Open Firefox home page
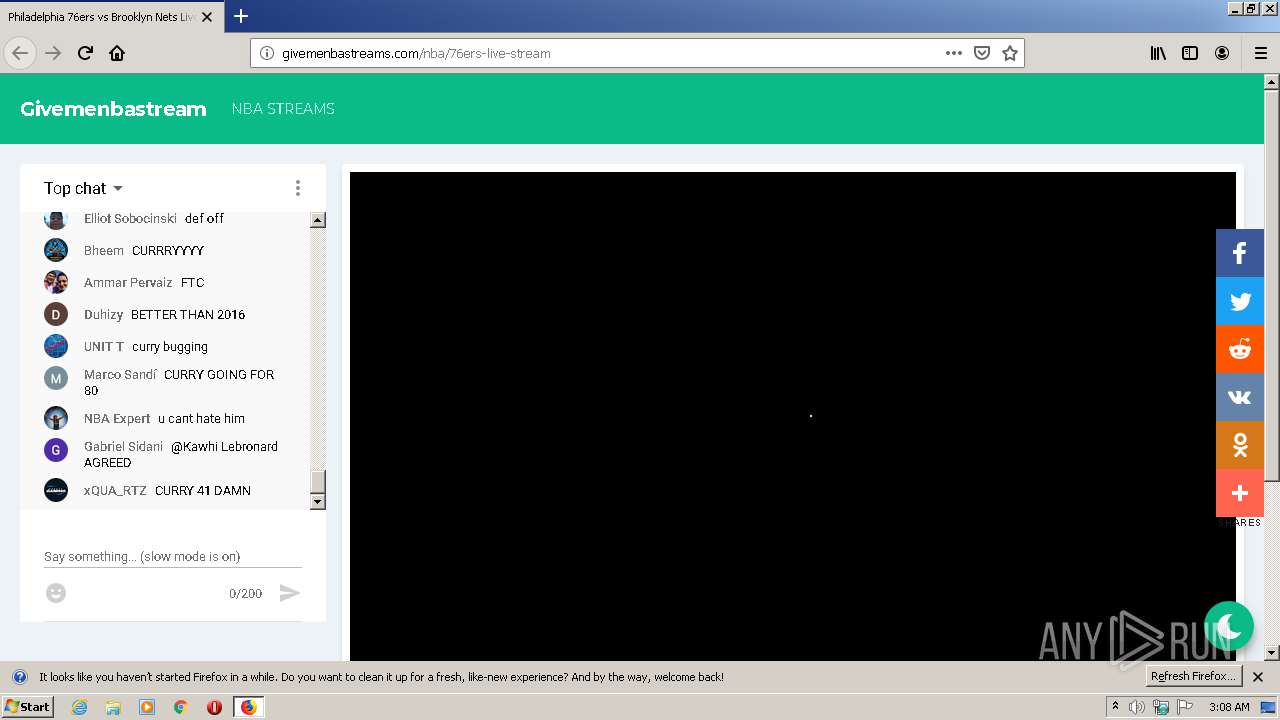This screenshot has height=720, width=1280. point(117,53)
